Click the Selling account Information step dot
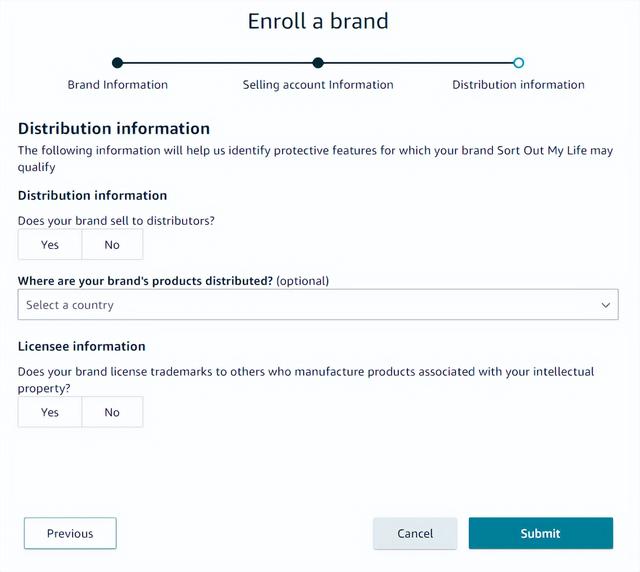The width and height of the screenshot is (640, 572). (x=318, y=63)
